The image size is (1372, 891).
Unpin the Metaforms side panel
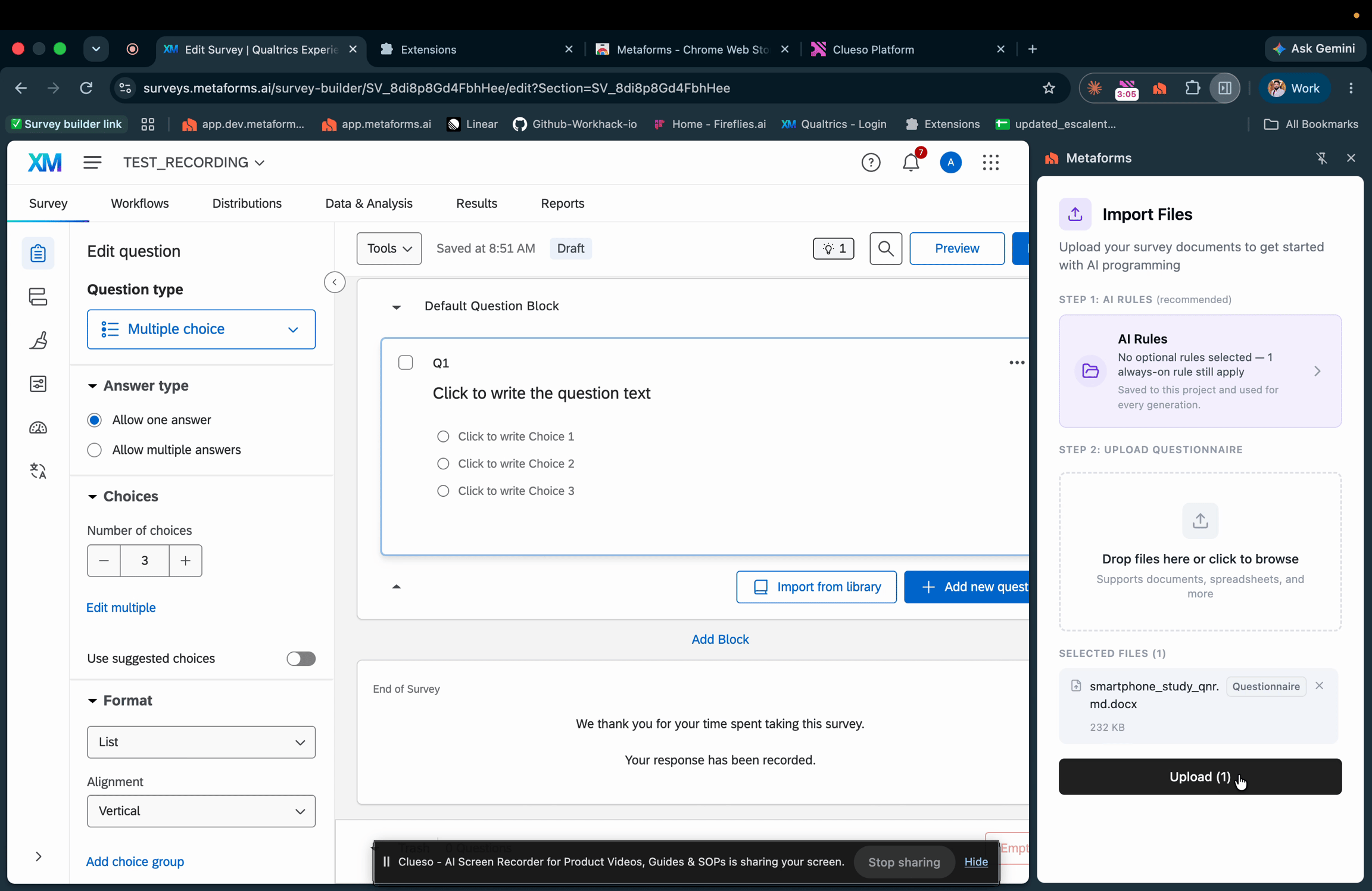[x=1321, y=158]
